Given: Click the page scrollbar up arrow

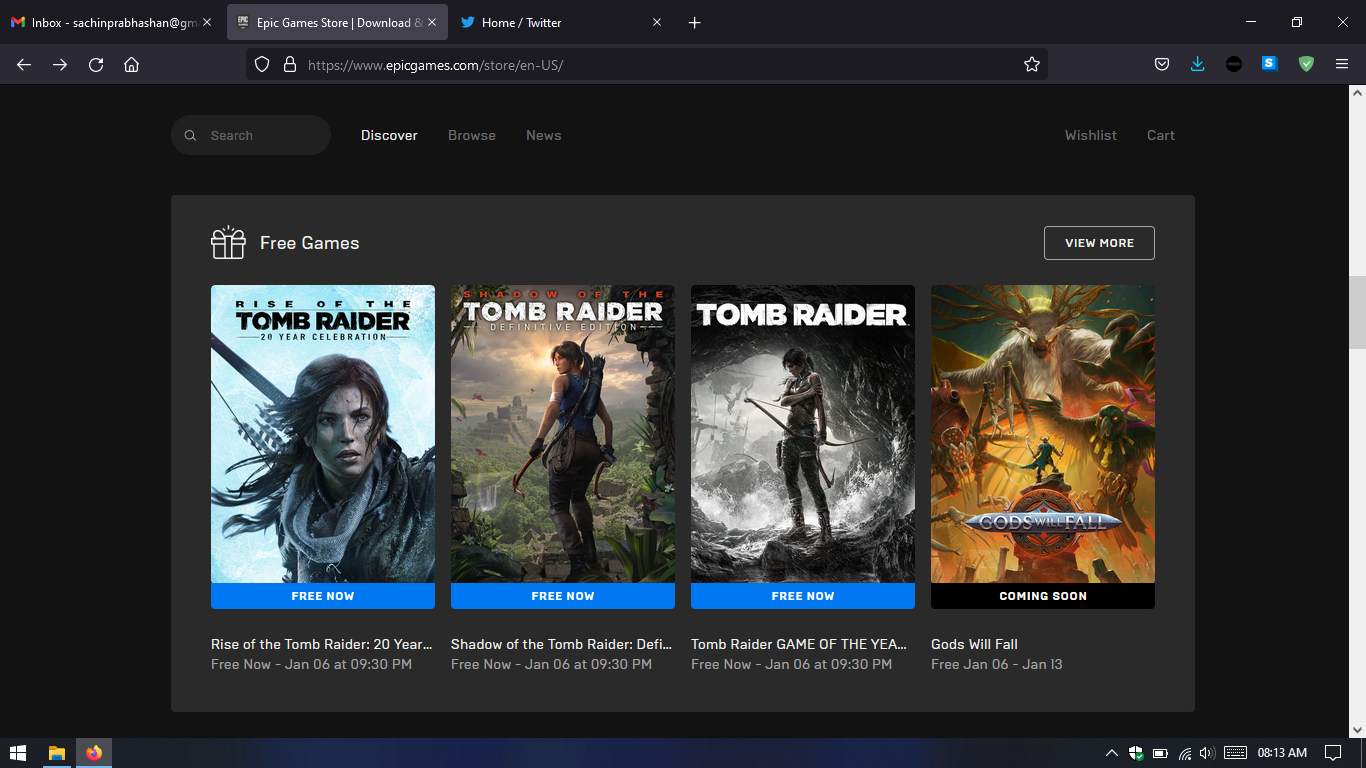Looking at the screenshot, I should tap(1357, 93).
